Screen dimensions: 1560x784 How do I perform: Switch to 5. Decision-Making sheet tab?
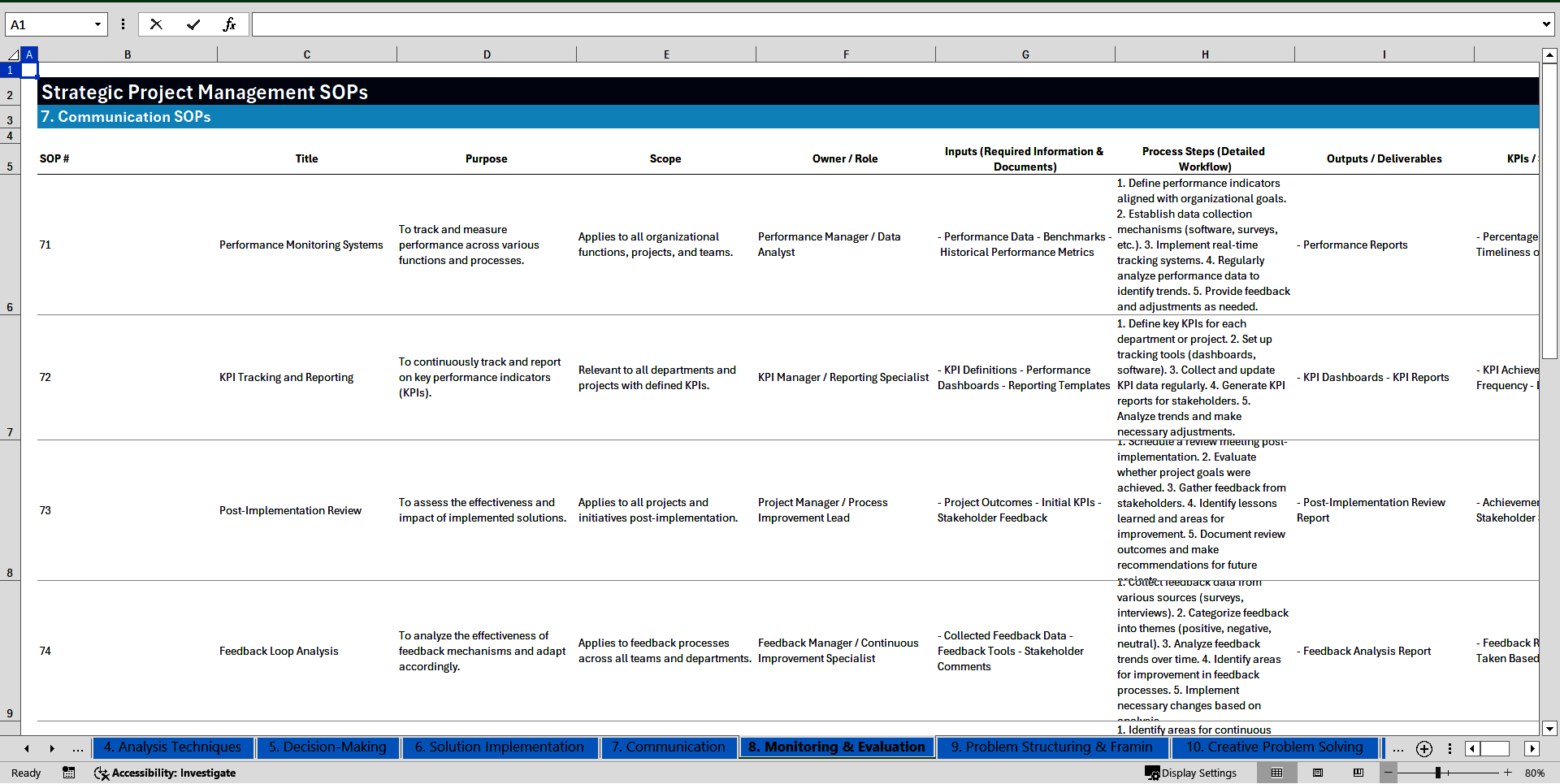[327, 747]
